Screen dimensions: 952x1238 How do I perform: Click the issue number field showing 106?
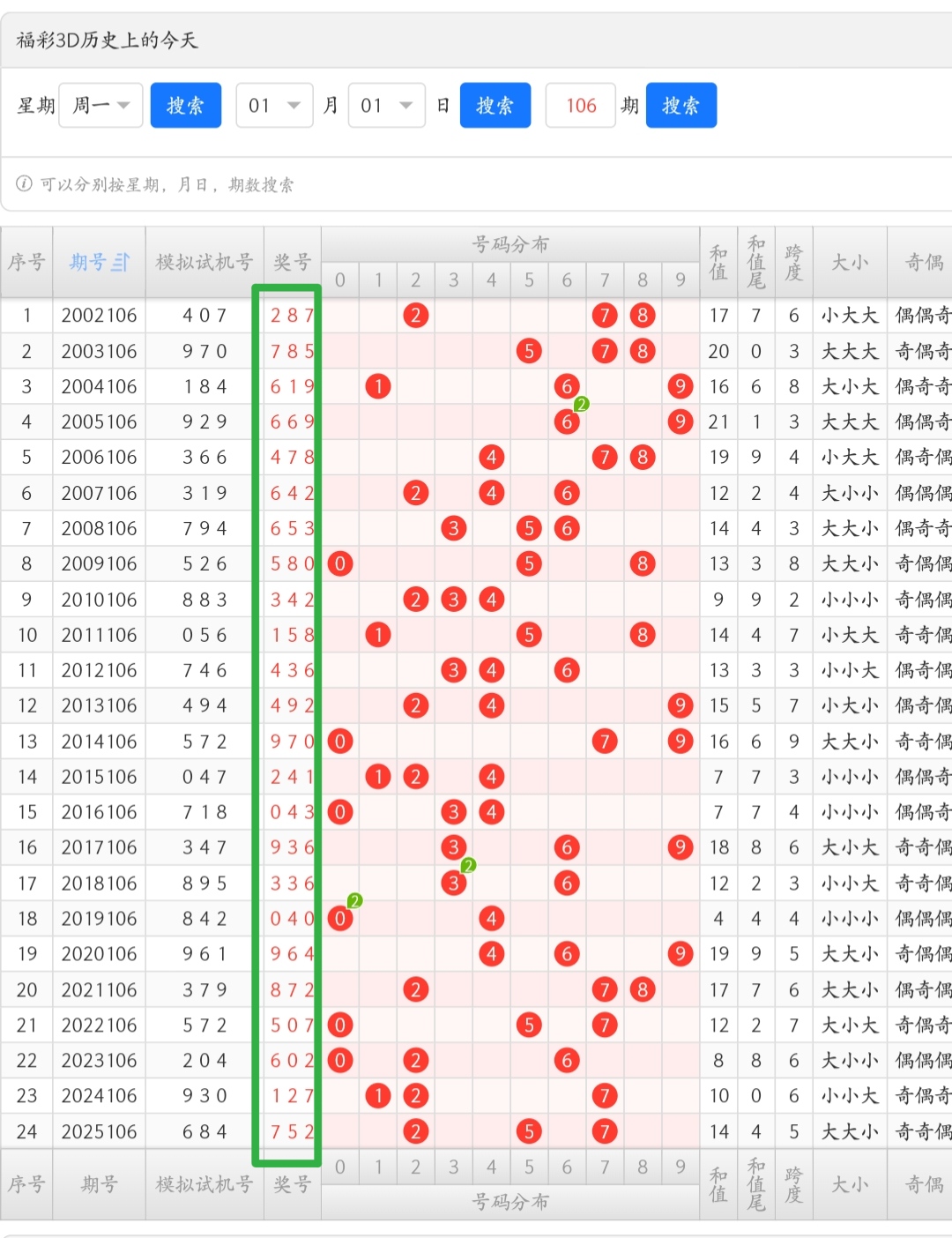581,106
